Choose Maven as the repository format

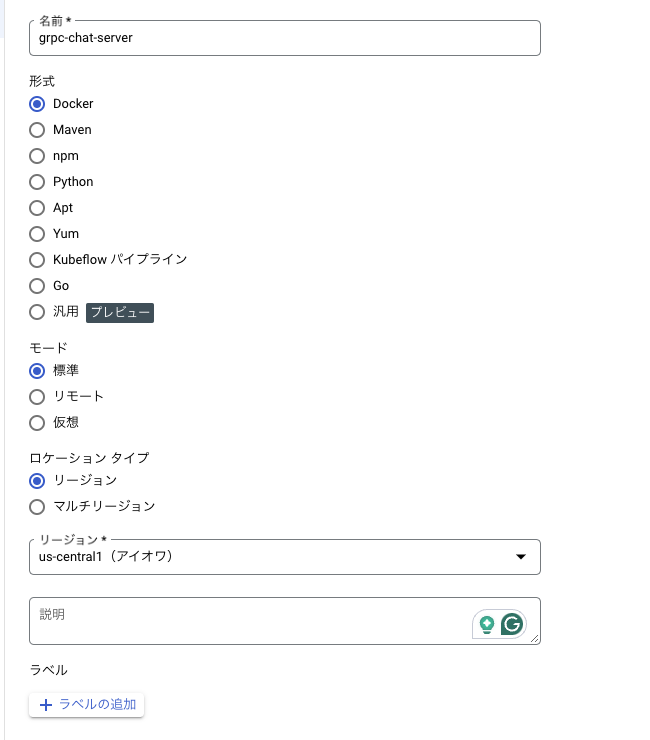click(x=37, y=130)
